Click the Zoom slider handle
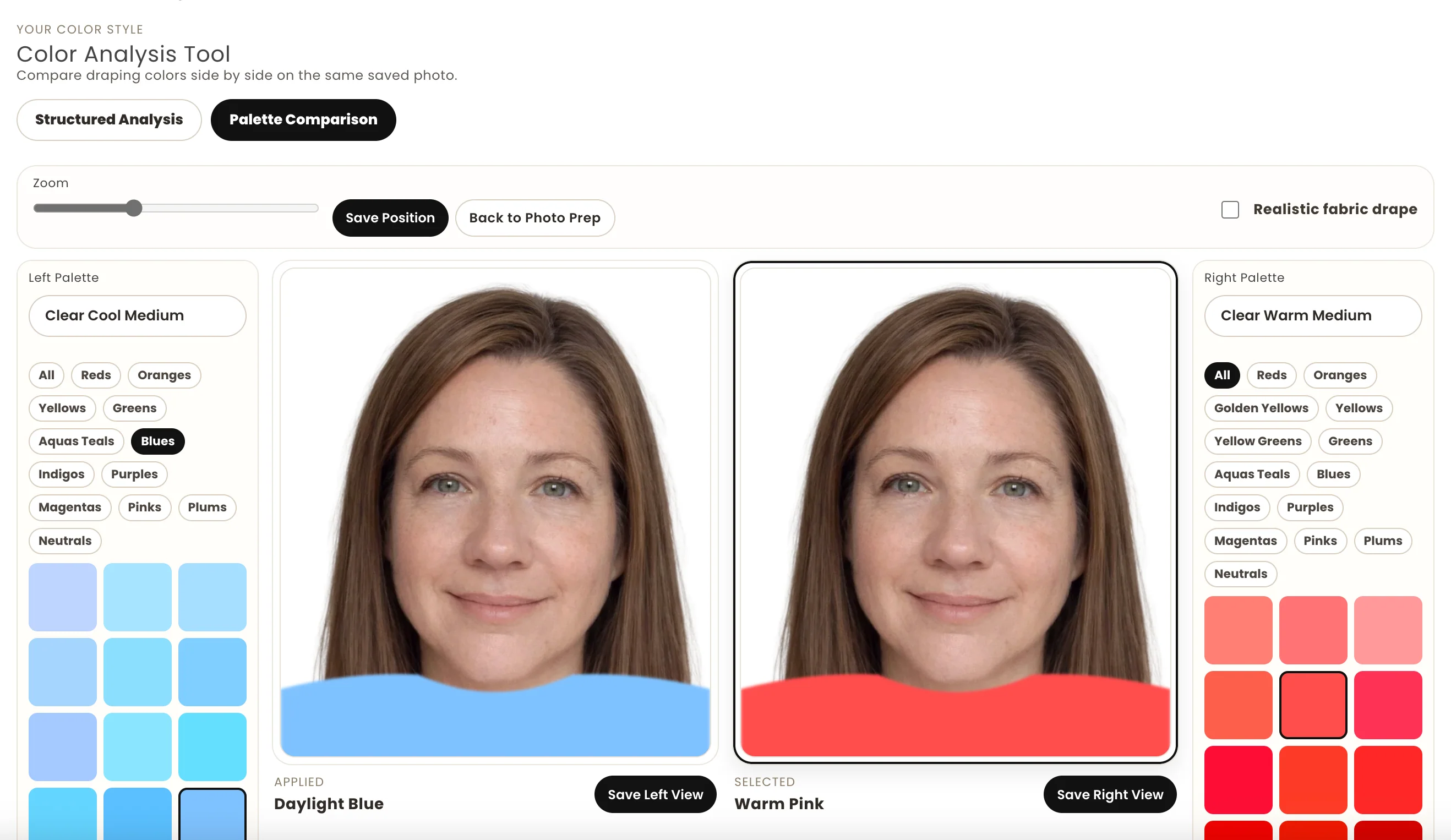Viewport: 1451px width, 840px height. pyautogui.click(x=134, y=208)
